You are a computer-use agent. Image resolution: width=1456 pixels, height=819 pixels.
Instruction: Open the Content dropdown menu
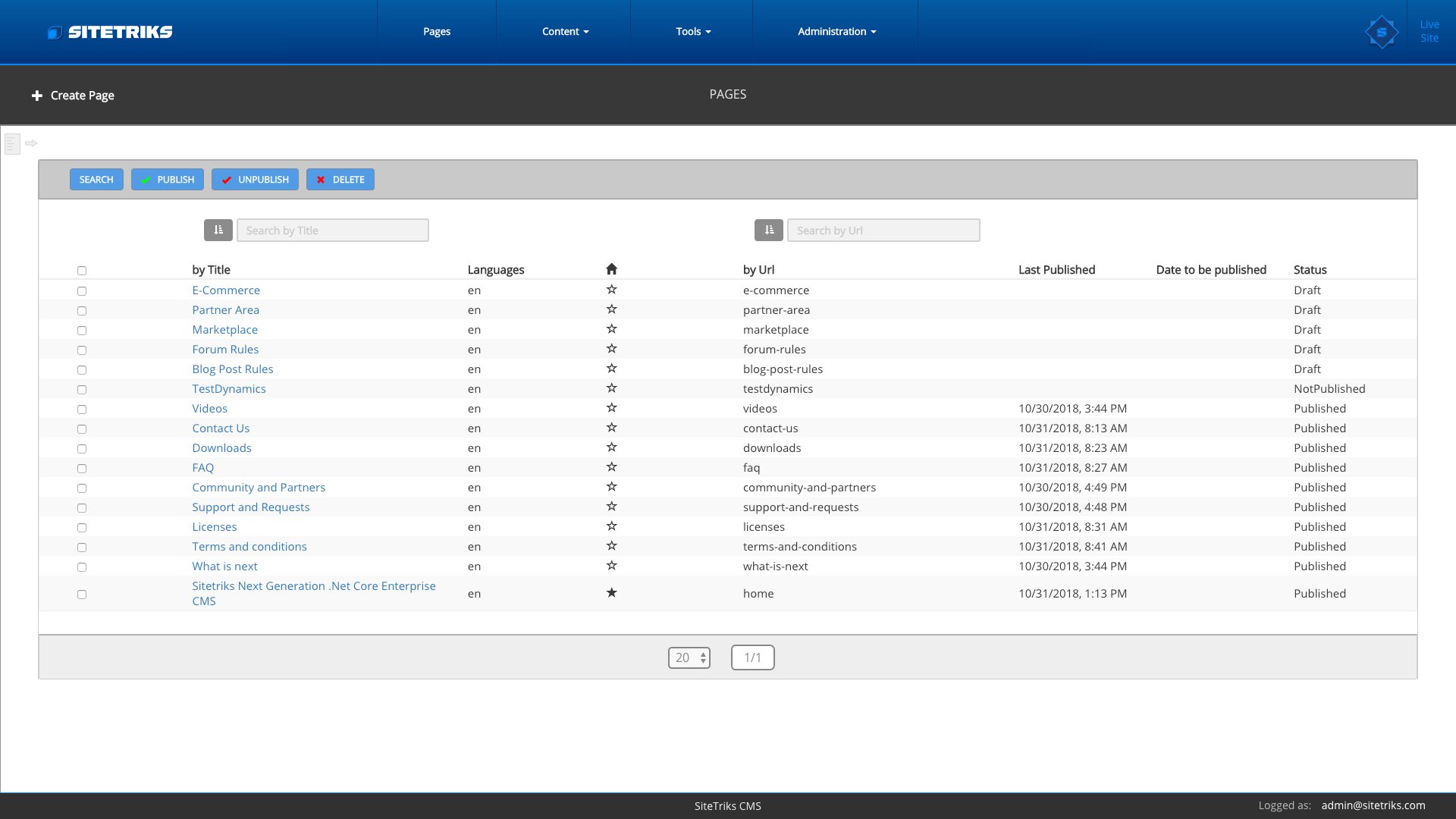pos(565,32)
